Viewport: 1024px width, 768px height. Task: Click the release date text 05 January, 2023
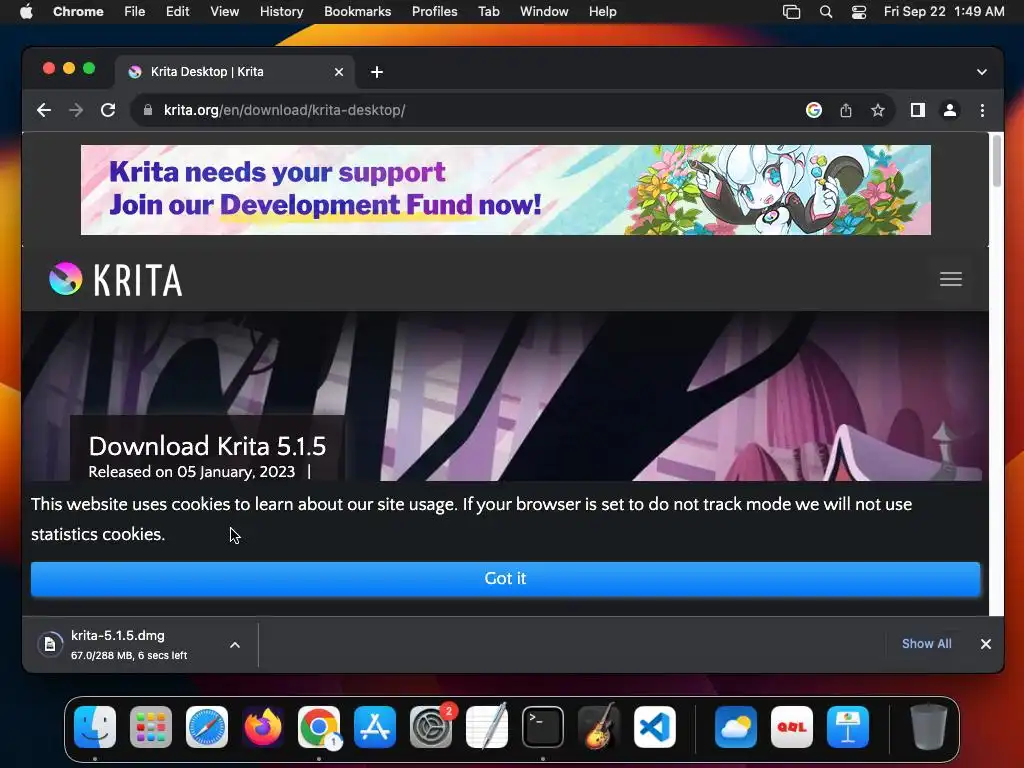[236, 472]
